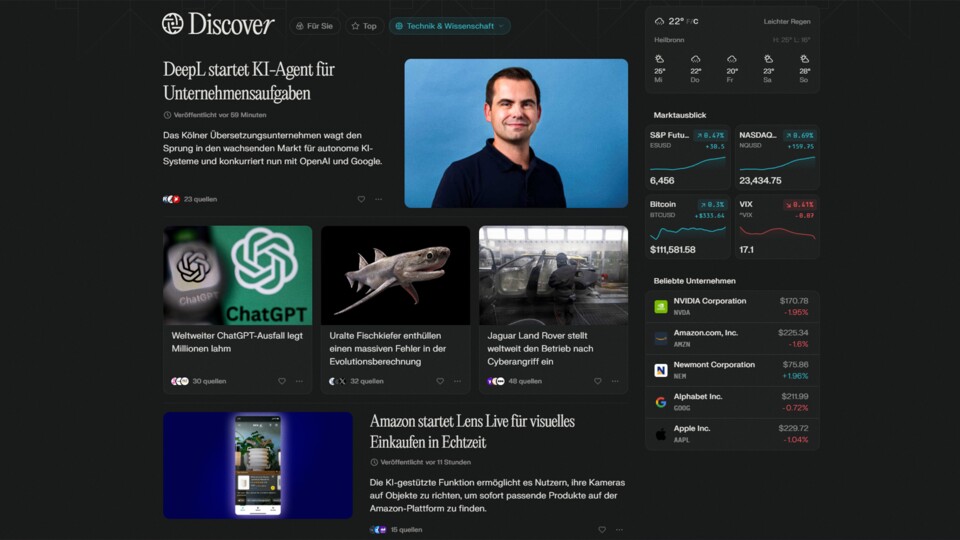960x540 pixels.
Task: Open the Uralte Fischkiefer article headline
Action: [x=388, y=348]
